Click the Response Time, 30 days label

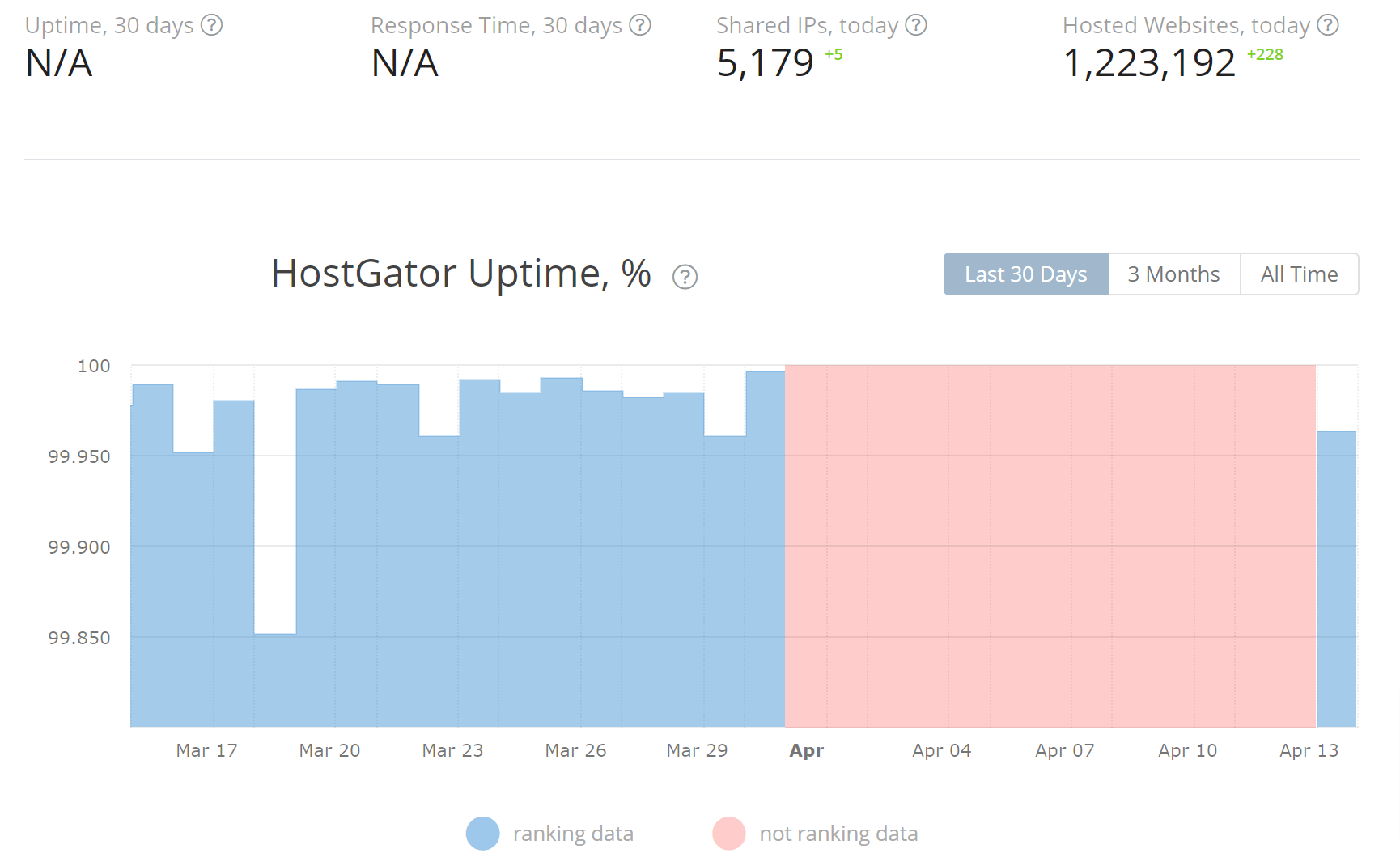pyautogui.click(x=496, y=26)
